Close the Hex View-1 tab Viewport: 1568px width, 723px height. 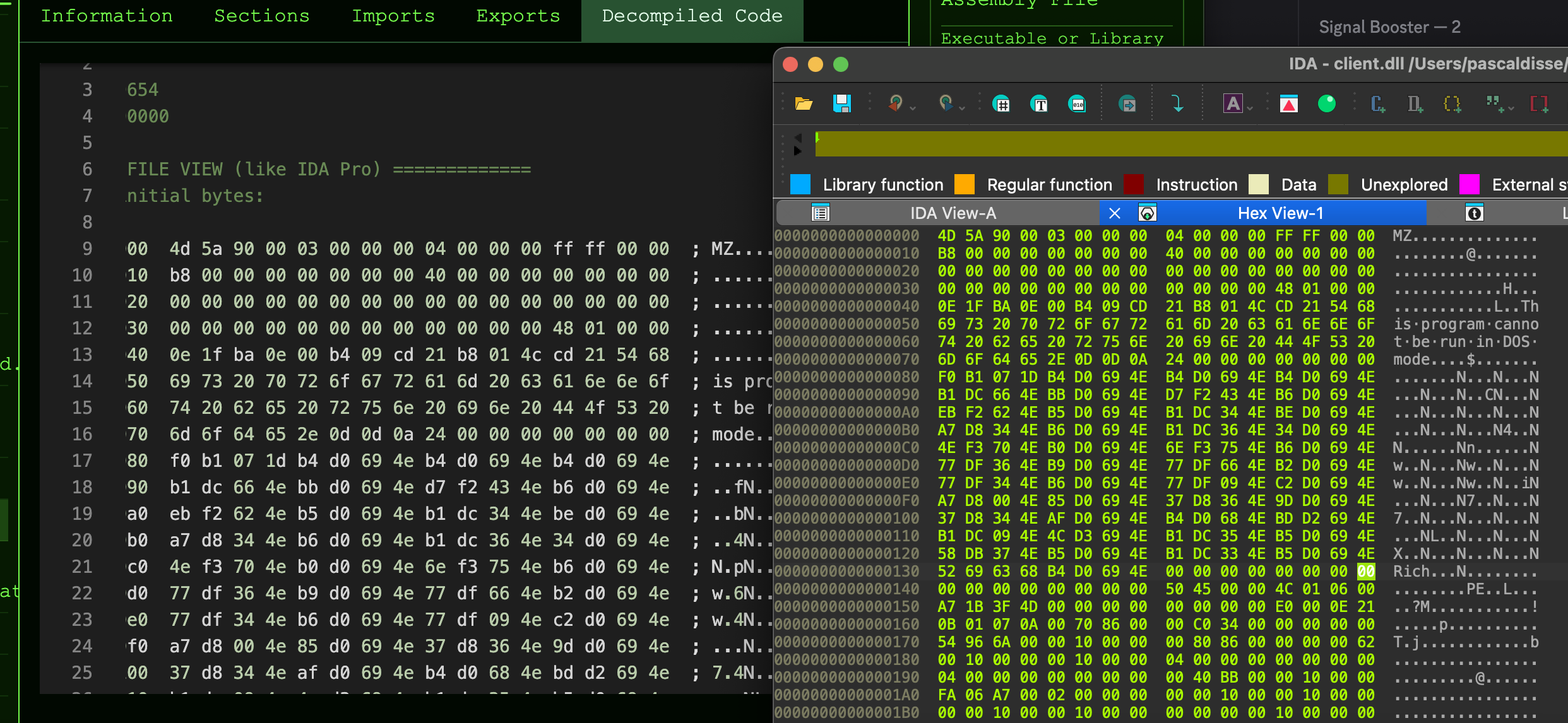tap(1115, 213)
